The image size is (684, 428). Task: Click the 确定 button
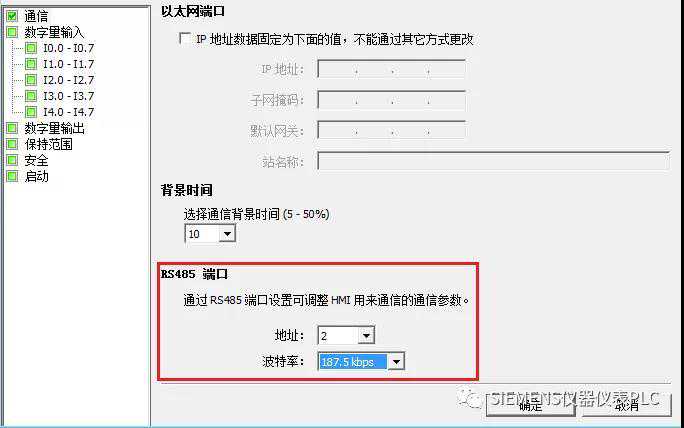[x=530, y=405]
